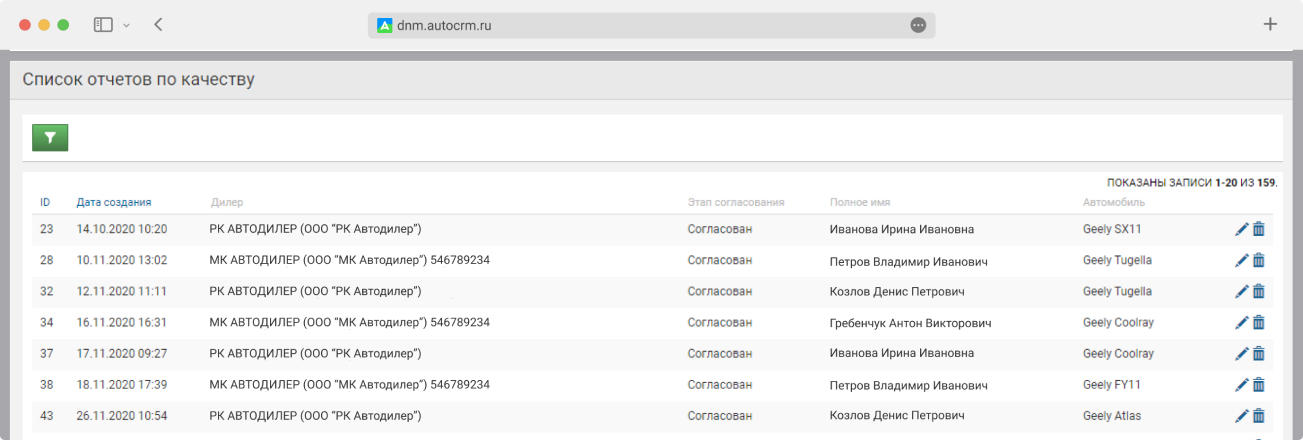Toggle the Safari sidebar button
This screenshot has width=1303, height=440.
(103, 25)
